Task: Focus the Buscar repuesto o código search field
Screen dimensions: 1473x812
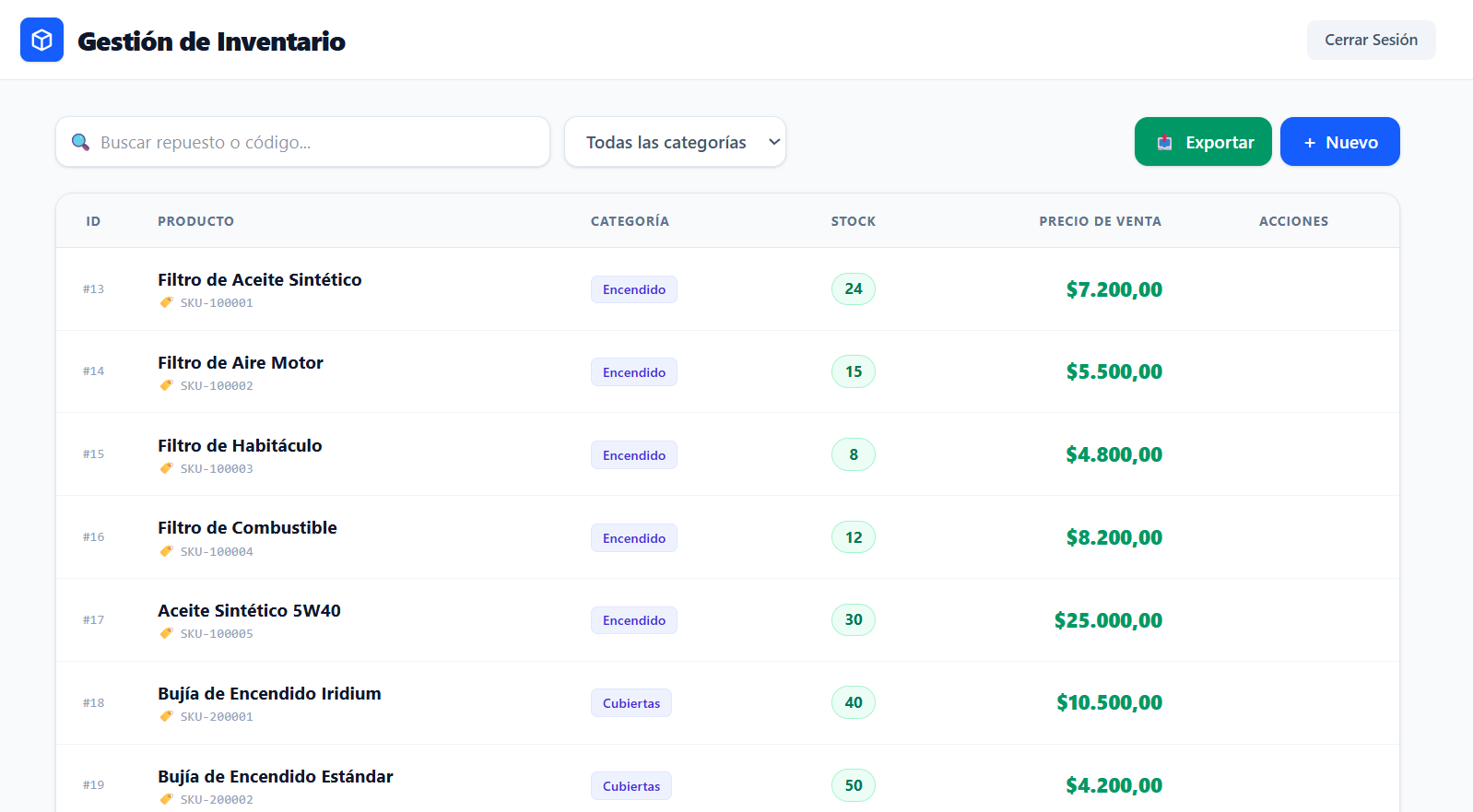Action: click(313, 142)
